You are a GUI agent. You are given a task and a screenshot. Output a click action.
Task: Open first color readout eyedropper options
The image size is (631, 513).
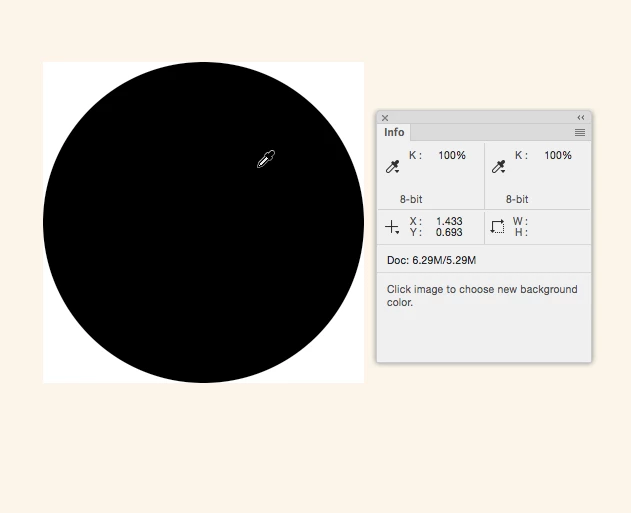click(x=392, y=167)
